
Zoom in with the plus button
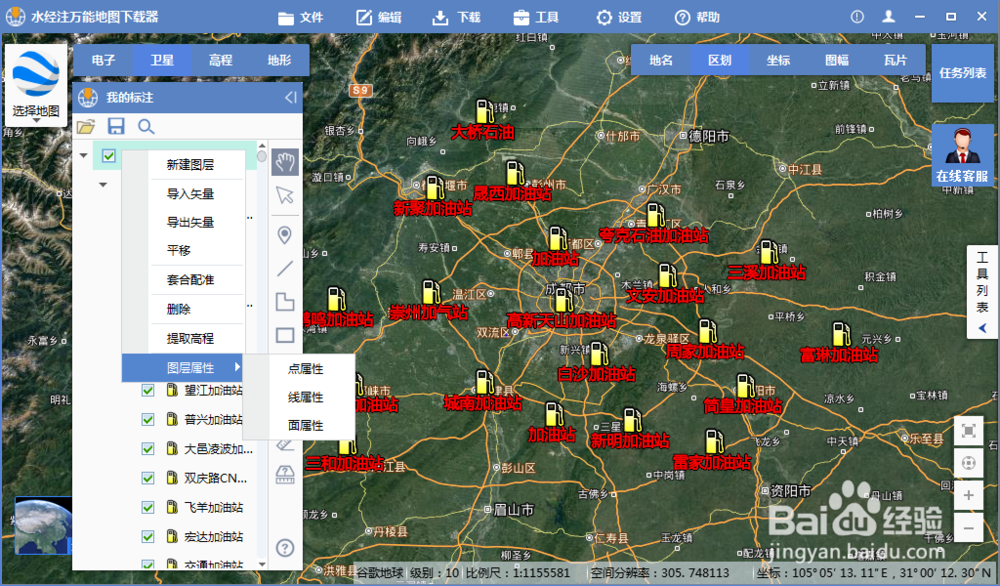[x=968, y=495]
